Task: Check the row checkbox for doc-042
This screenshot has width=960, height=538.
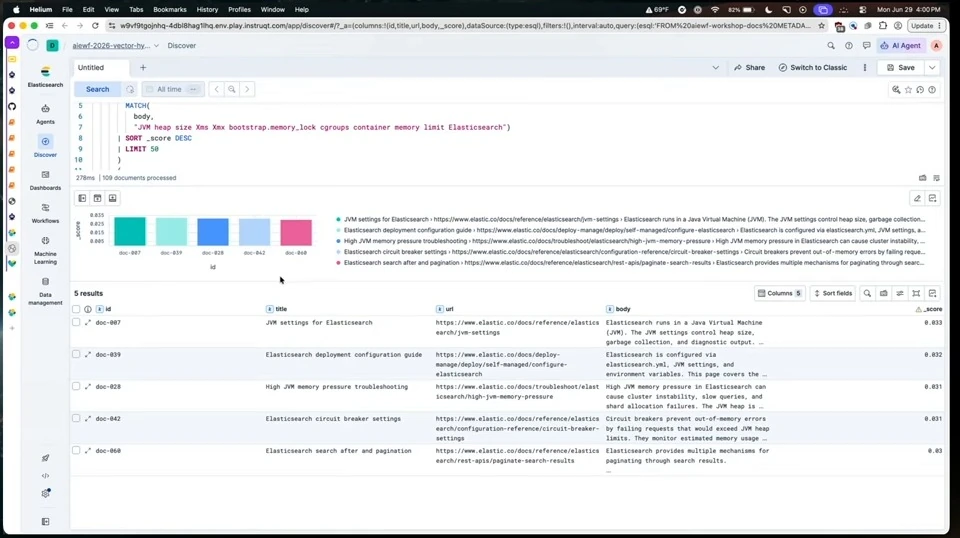Action: tap(76, 419)
